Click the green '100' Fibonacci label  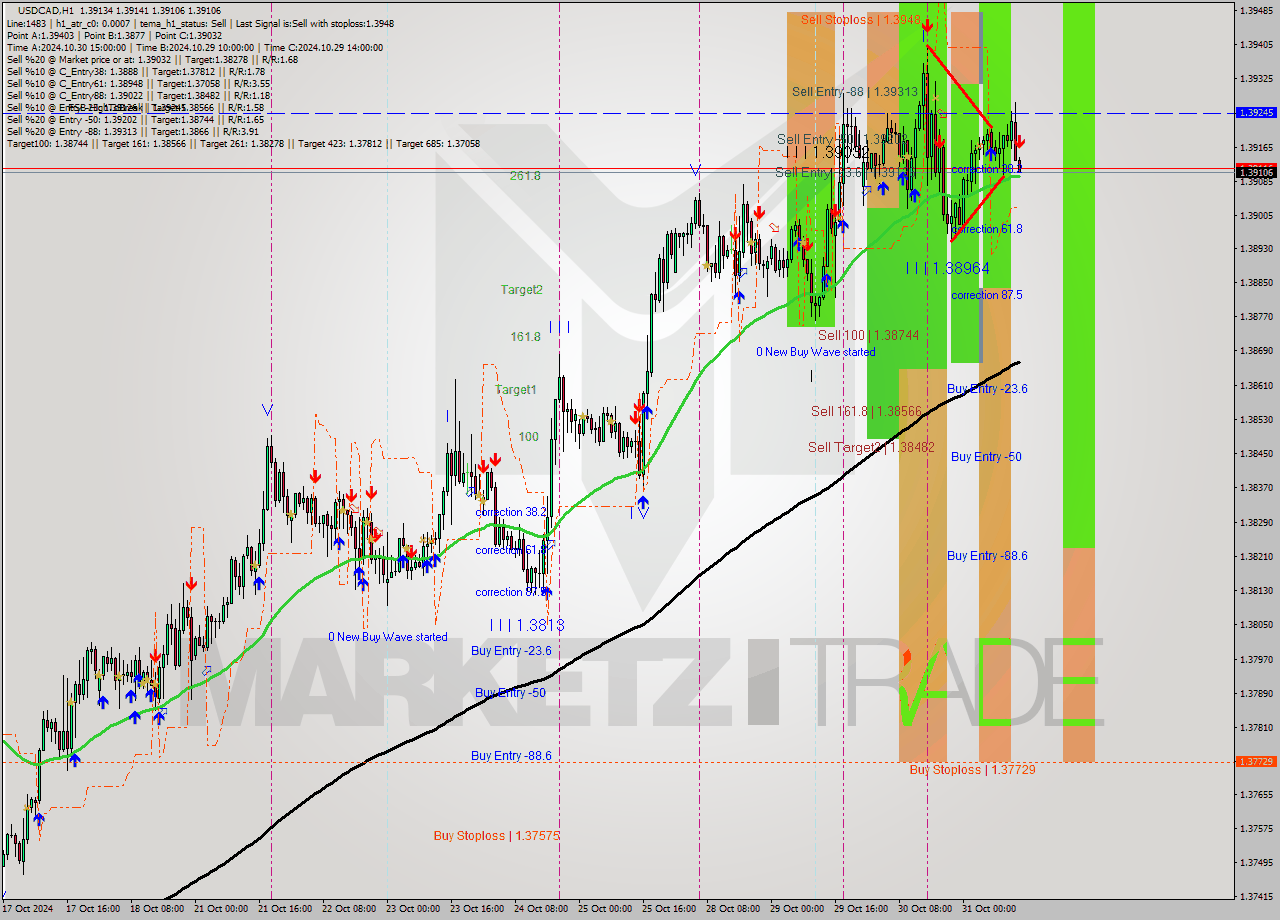click(528, 437)
